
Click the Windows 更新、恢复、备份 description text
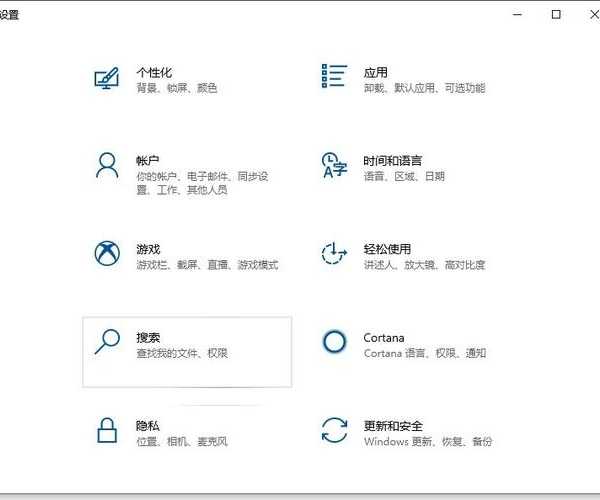428,442
